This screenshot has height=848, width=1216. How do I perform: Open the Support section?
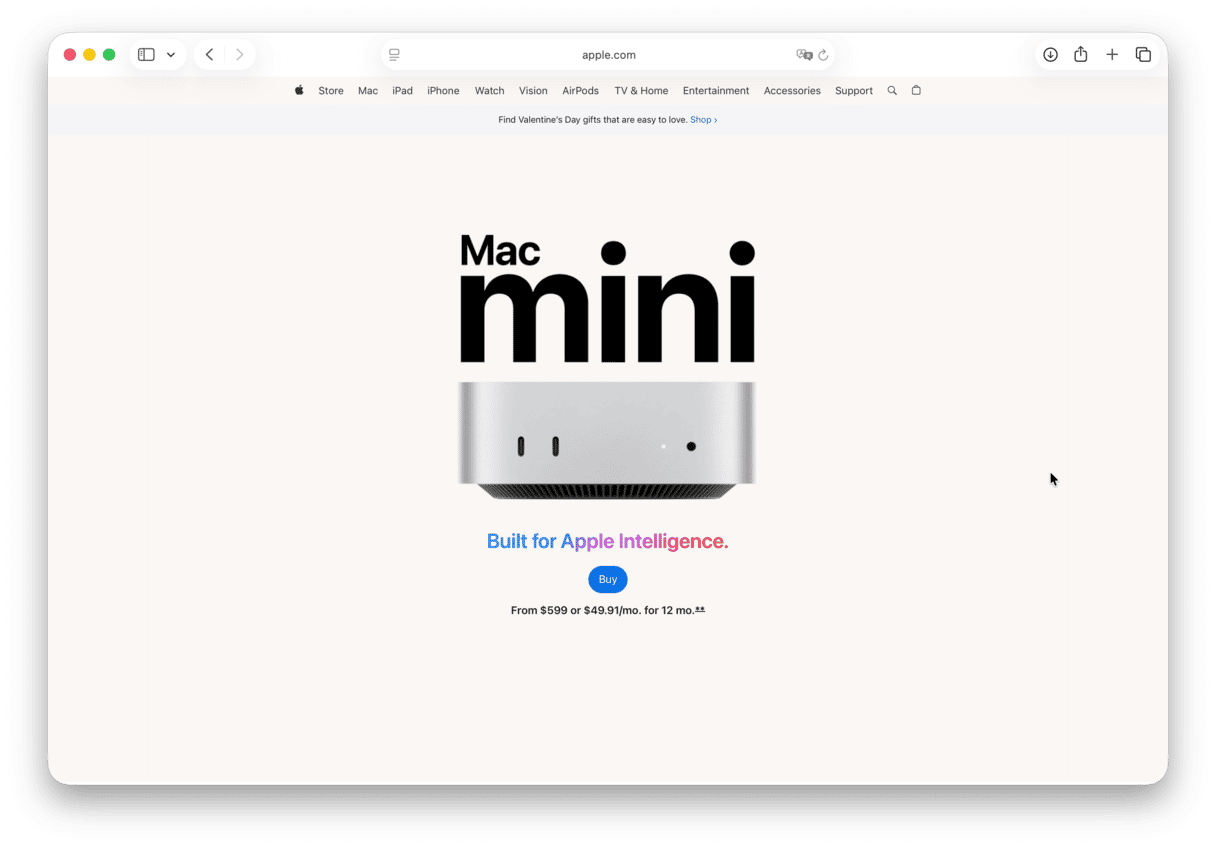tap(853, 90)
